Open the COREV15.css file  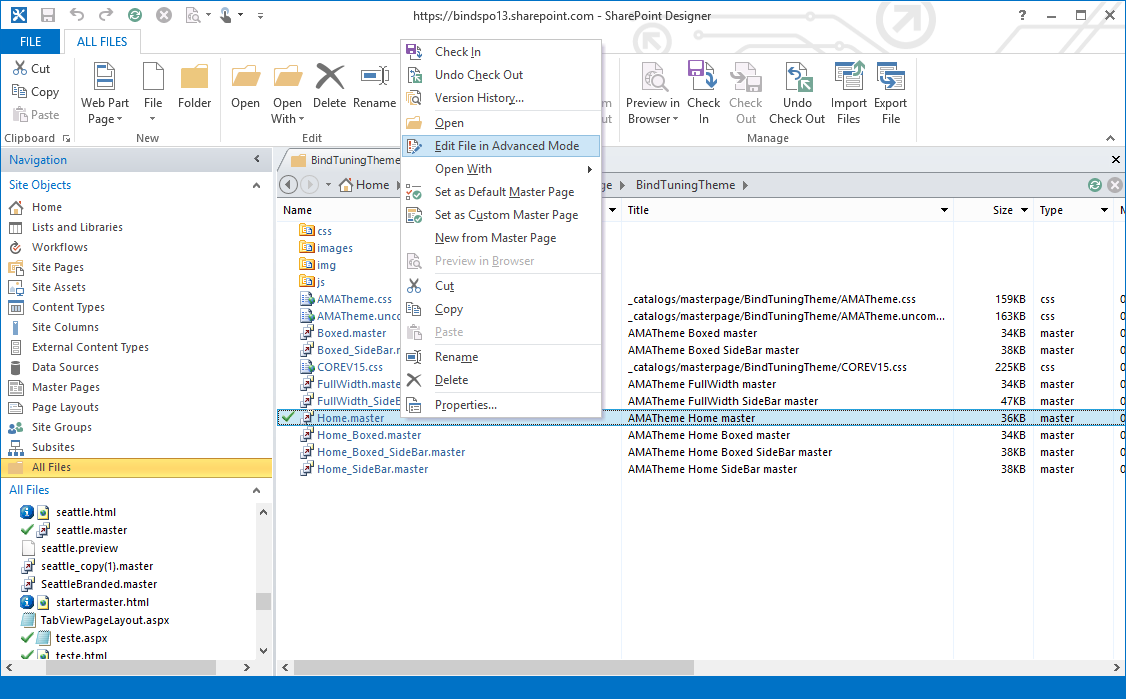(350, 367)
